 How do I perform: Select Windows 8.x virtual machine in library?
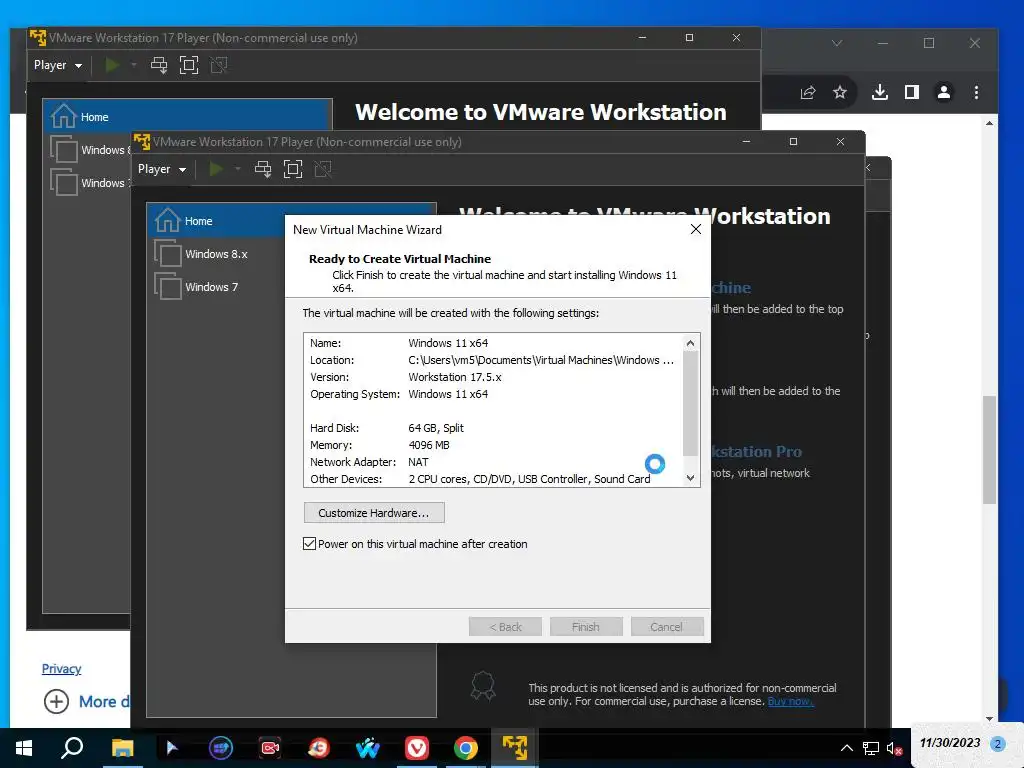point(216,254)
